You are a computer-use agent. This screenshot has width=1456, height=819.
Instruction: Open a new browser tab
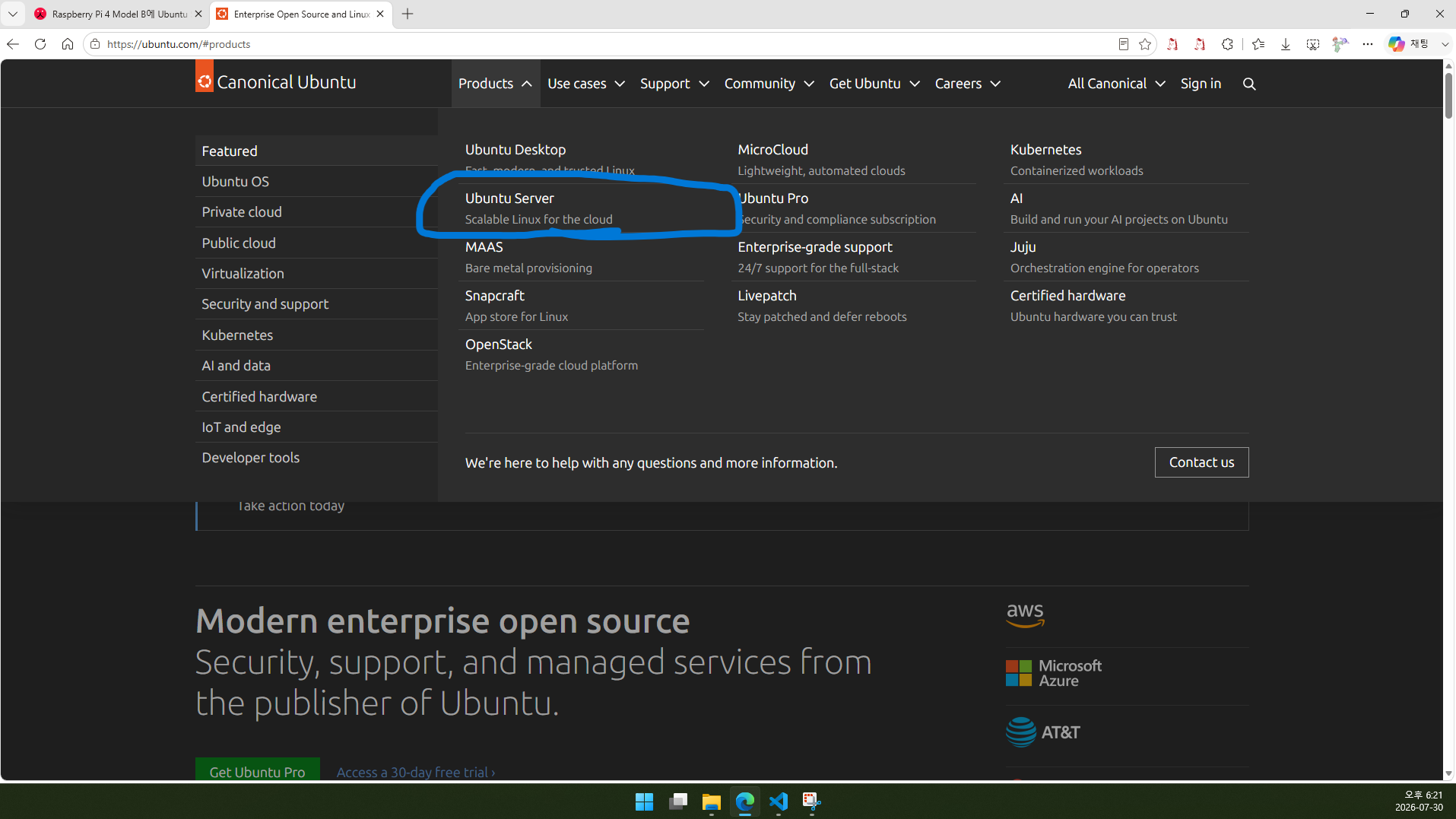408,14
